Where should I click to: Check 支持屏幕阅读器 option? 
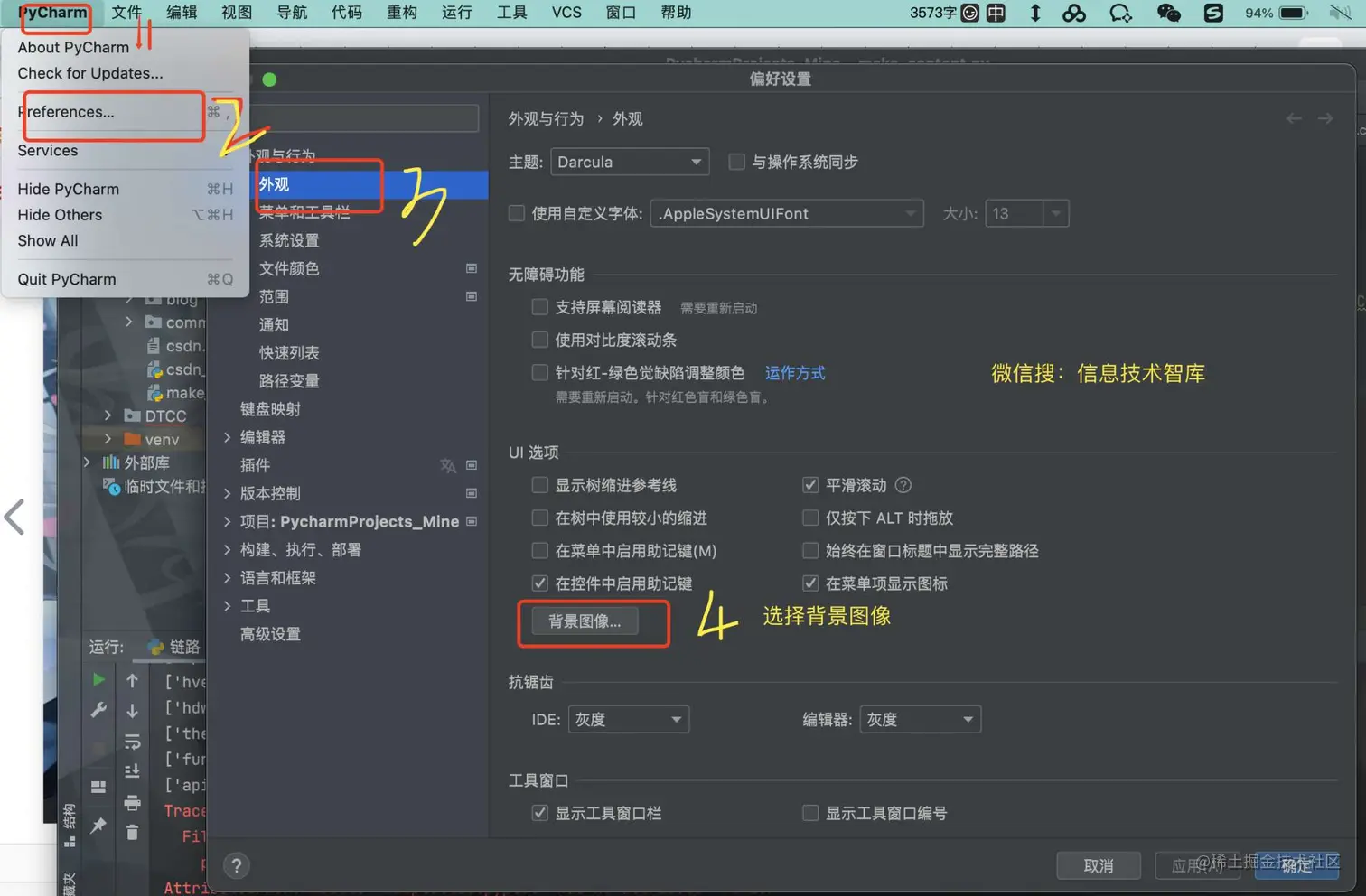point(540,307)
